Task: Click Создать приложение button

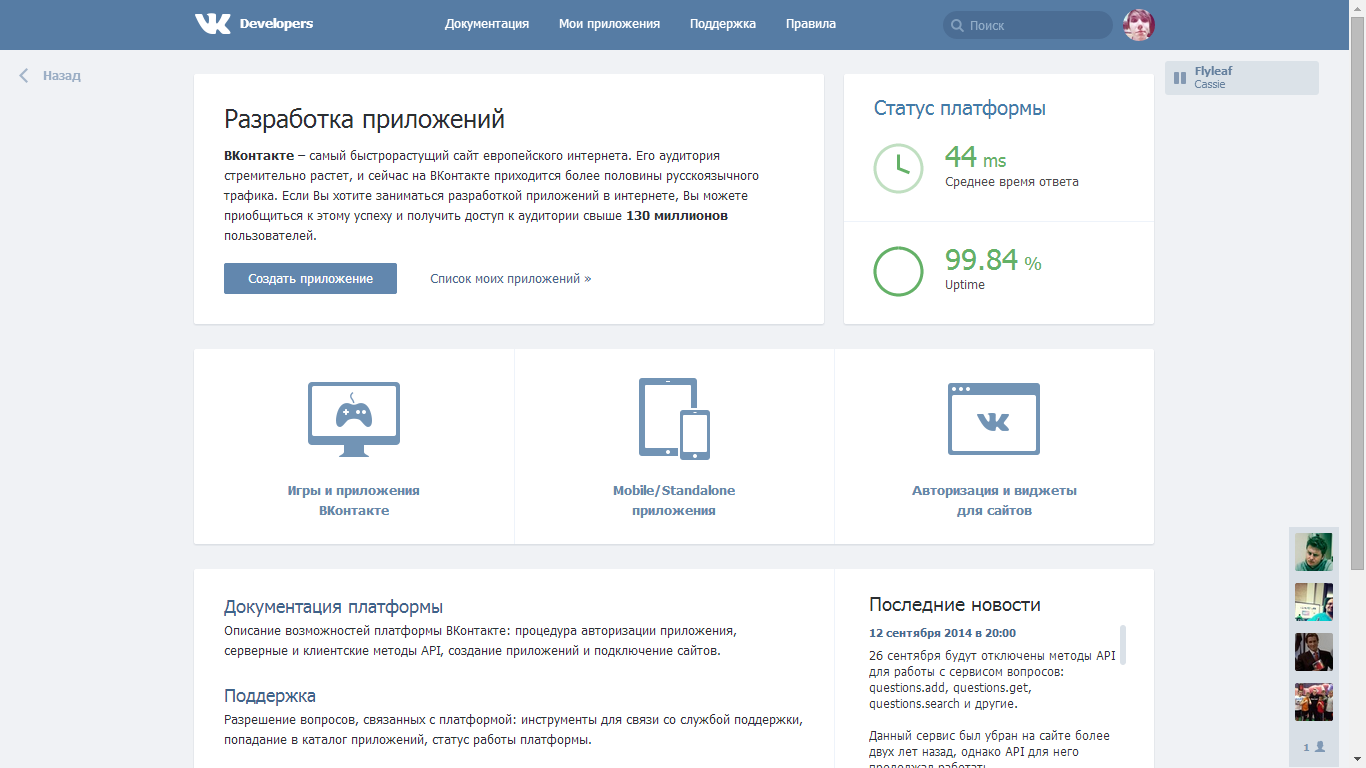Action: pyautogui.click(x=310, y=279)
